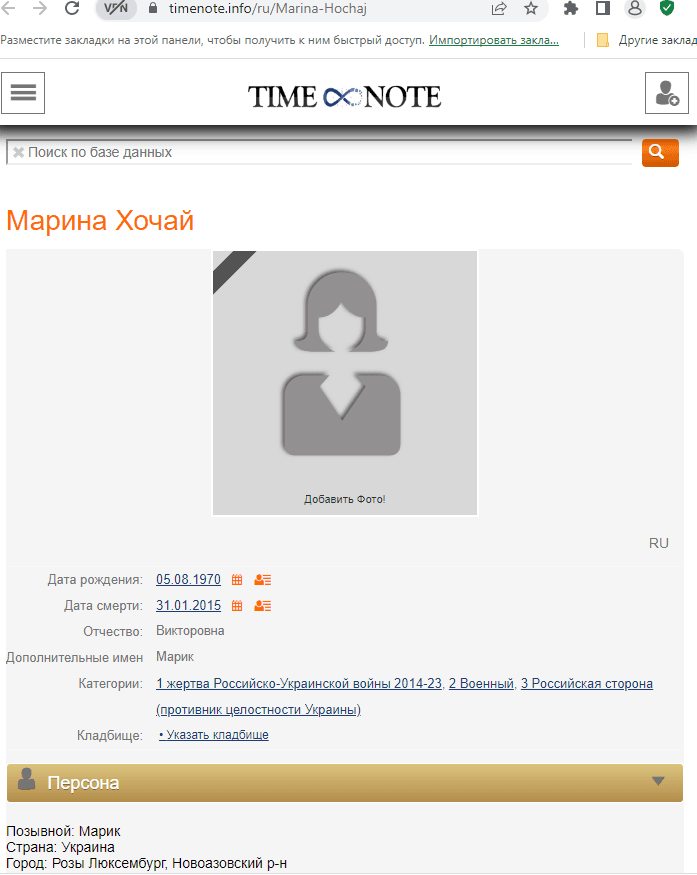
Task: Click the browser forward arrow
Action: point(40,8)
